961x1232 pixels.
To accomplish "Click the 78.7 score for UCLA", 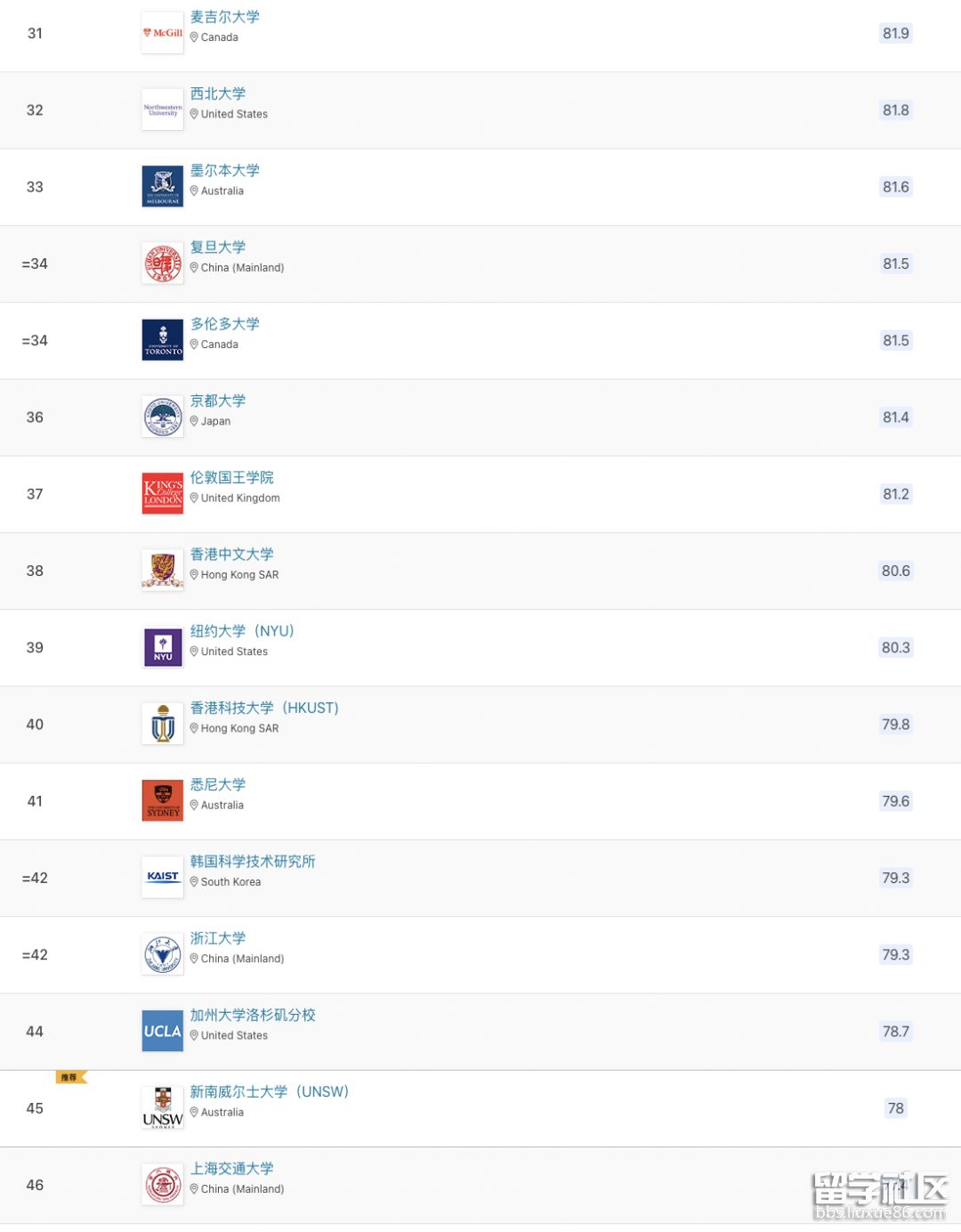I will click(x=895, y=1031).
